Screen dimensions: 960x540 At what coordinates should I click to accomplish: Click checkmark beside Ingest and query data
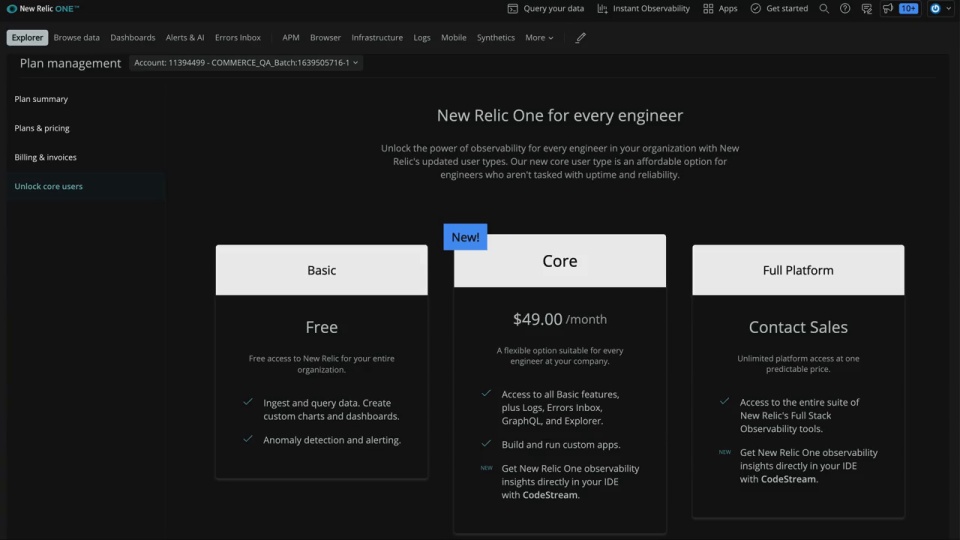point(247,402)
